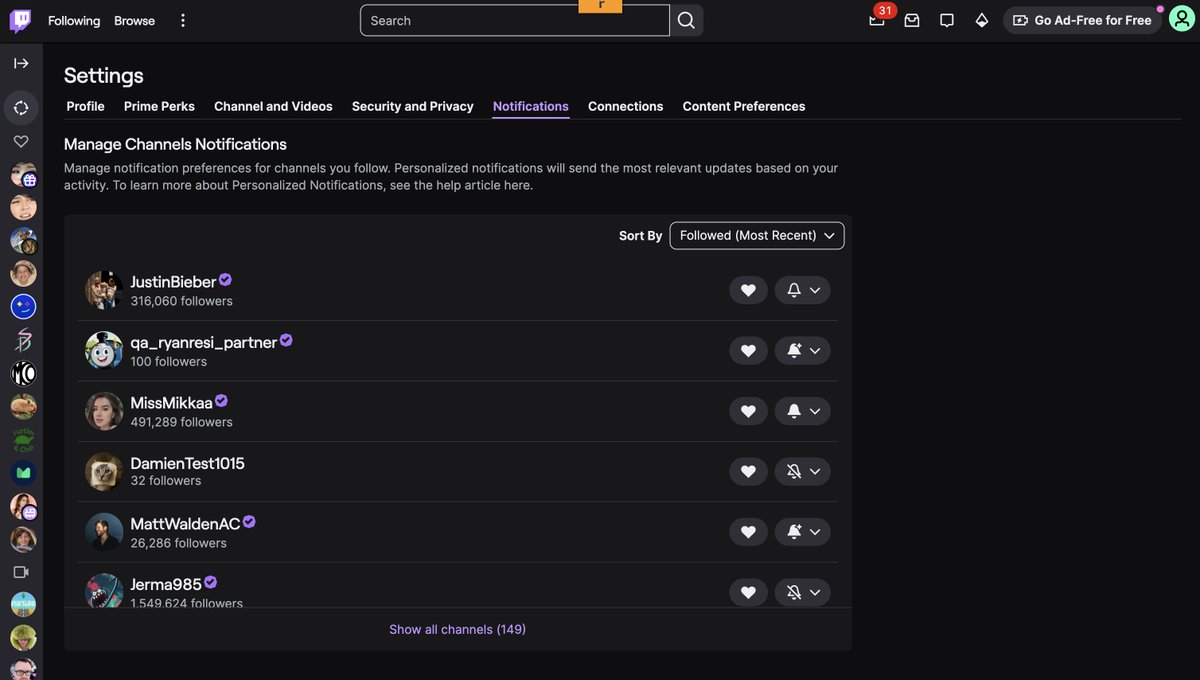Click Browse in the top navigation

134,20
